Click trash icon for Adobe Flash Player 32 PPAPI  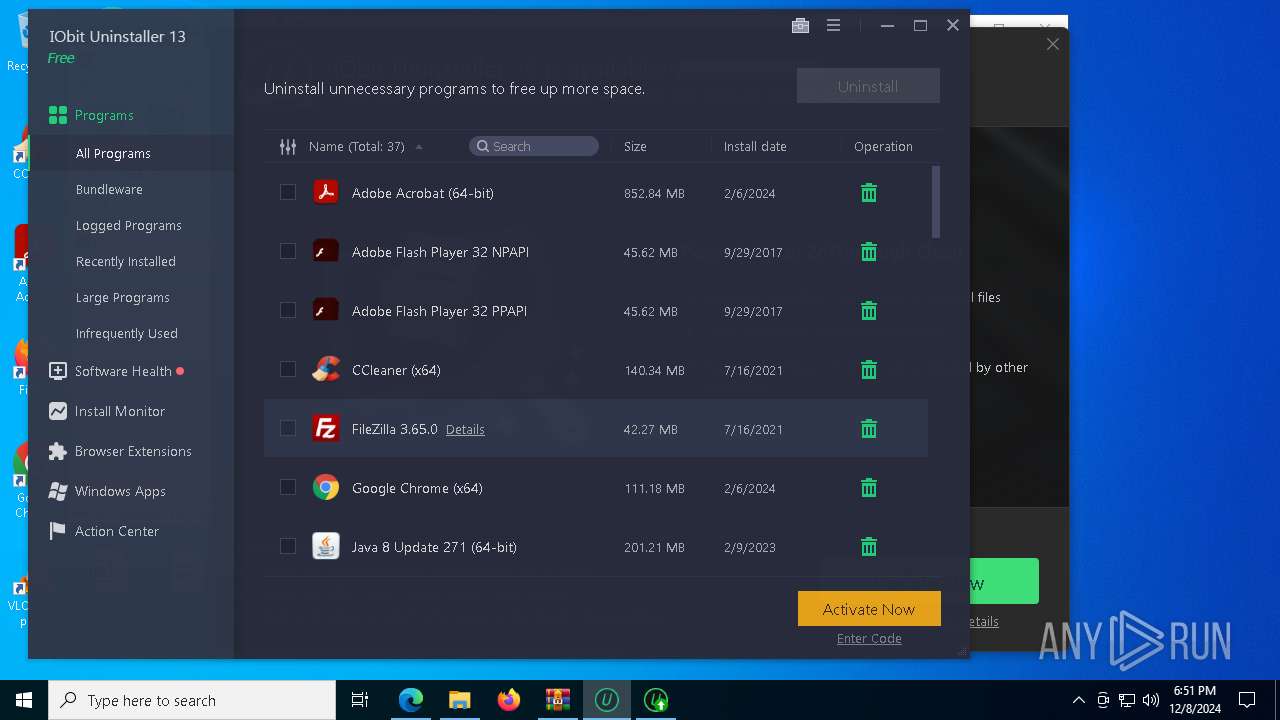[869, 311]
